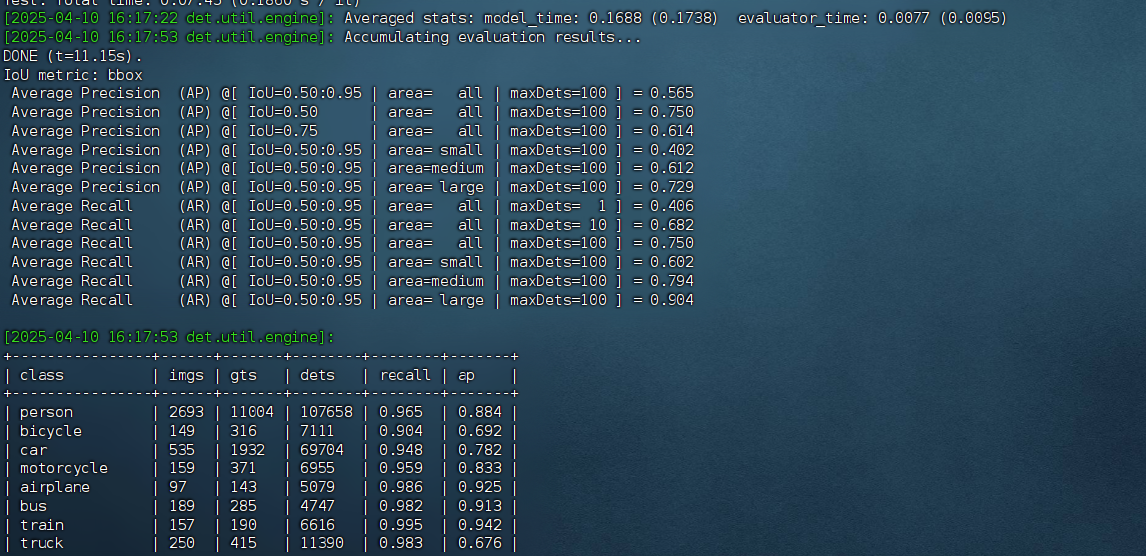Select the 'Accumulating evaluation results...' message
The height and width of the screenshot is (556, 1146).
point(493,37)
